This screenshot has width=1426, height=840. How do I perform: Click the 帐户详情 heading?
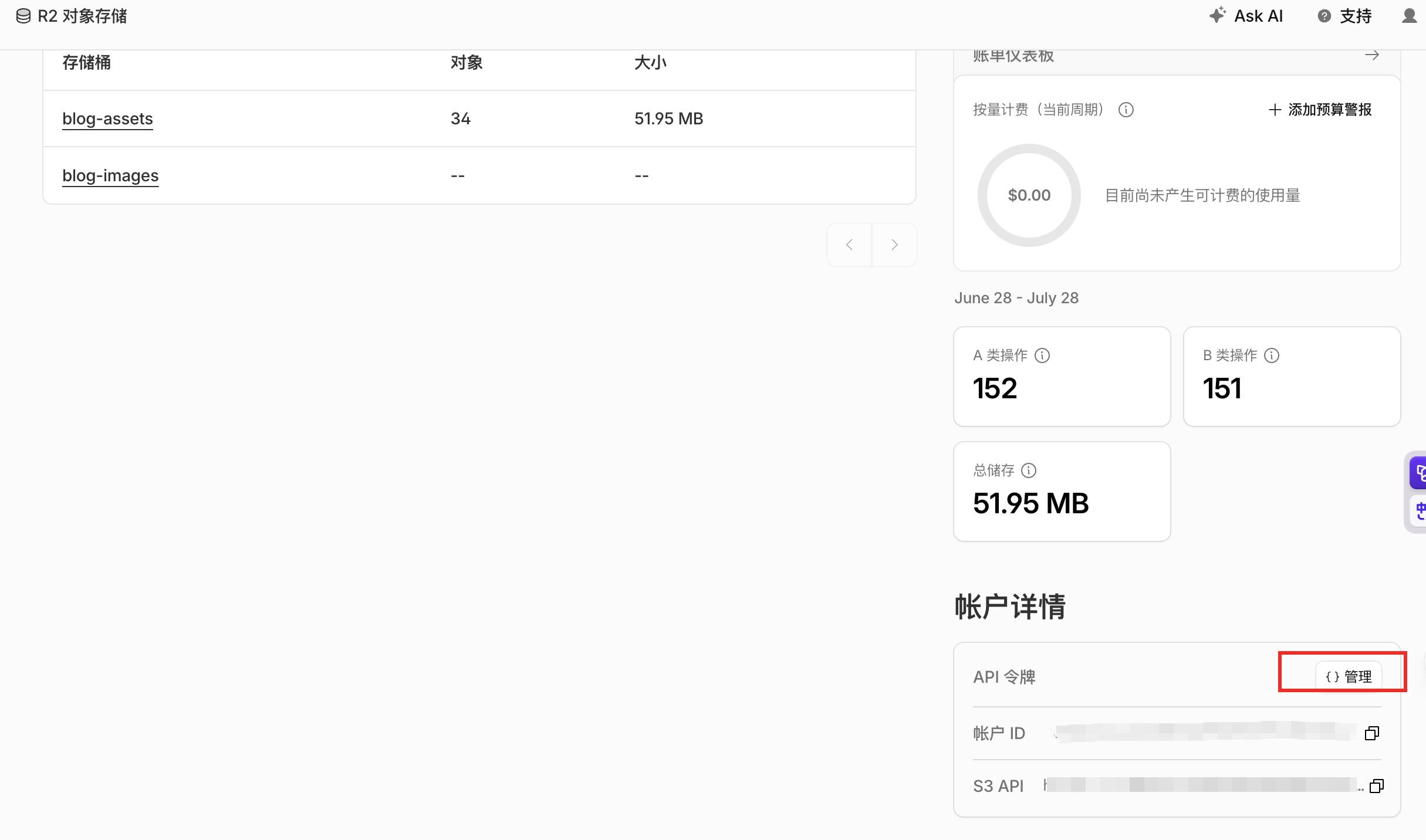pos(1010,607)
